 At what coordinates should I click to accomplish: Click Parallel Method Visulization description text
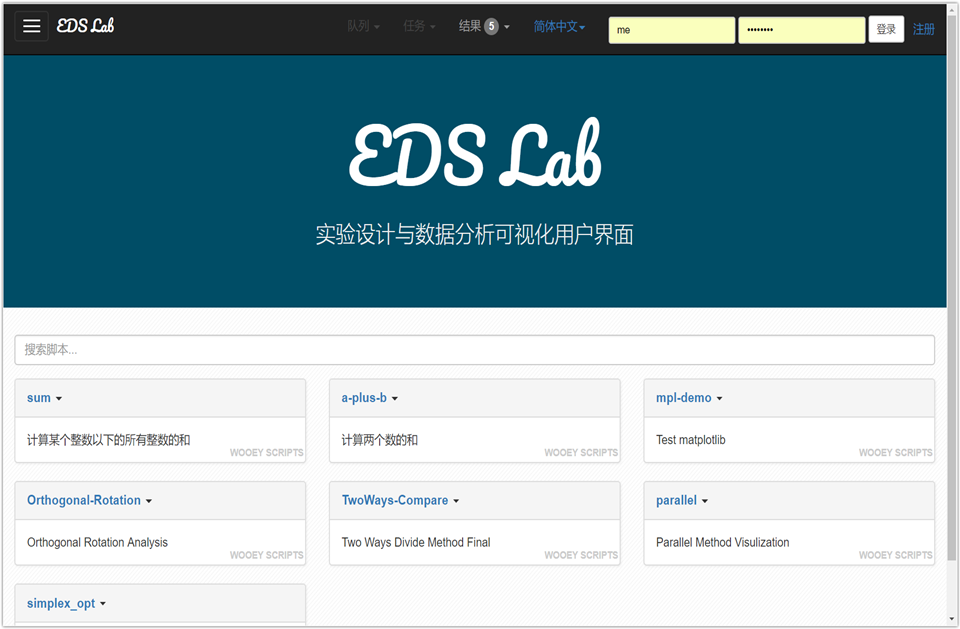(x=722, y=542)
